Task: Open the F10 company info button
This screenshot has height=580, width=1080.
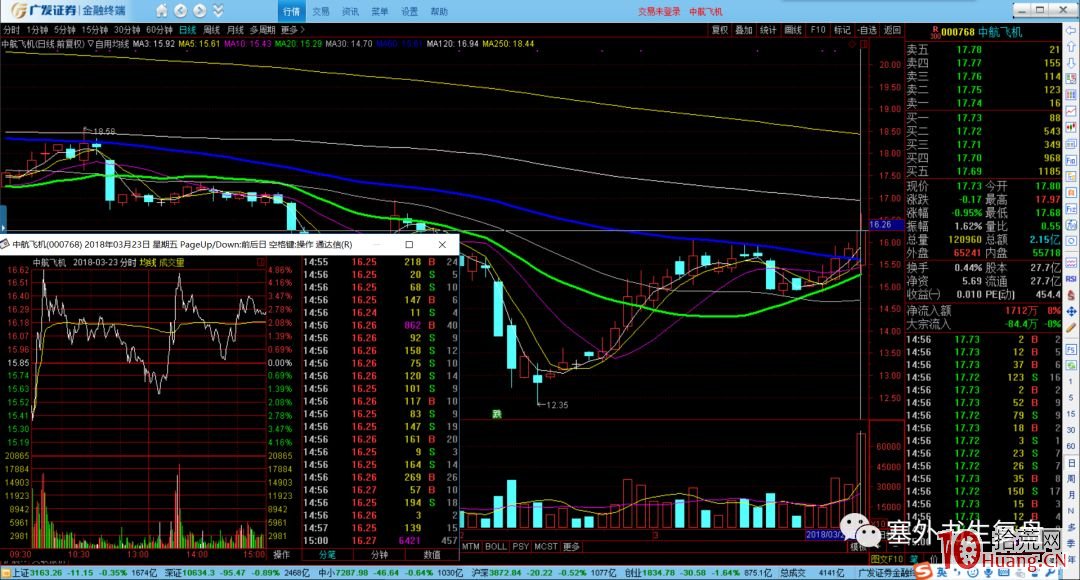Action: [x=818, y=30]
